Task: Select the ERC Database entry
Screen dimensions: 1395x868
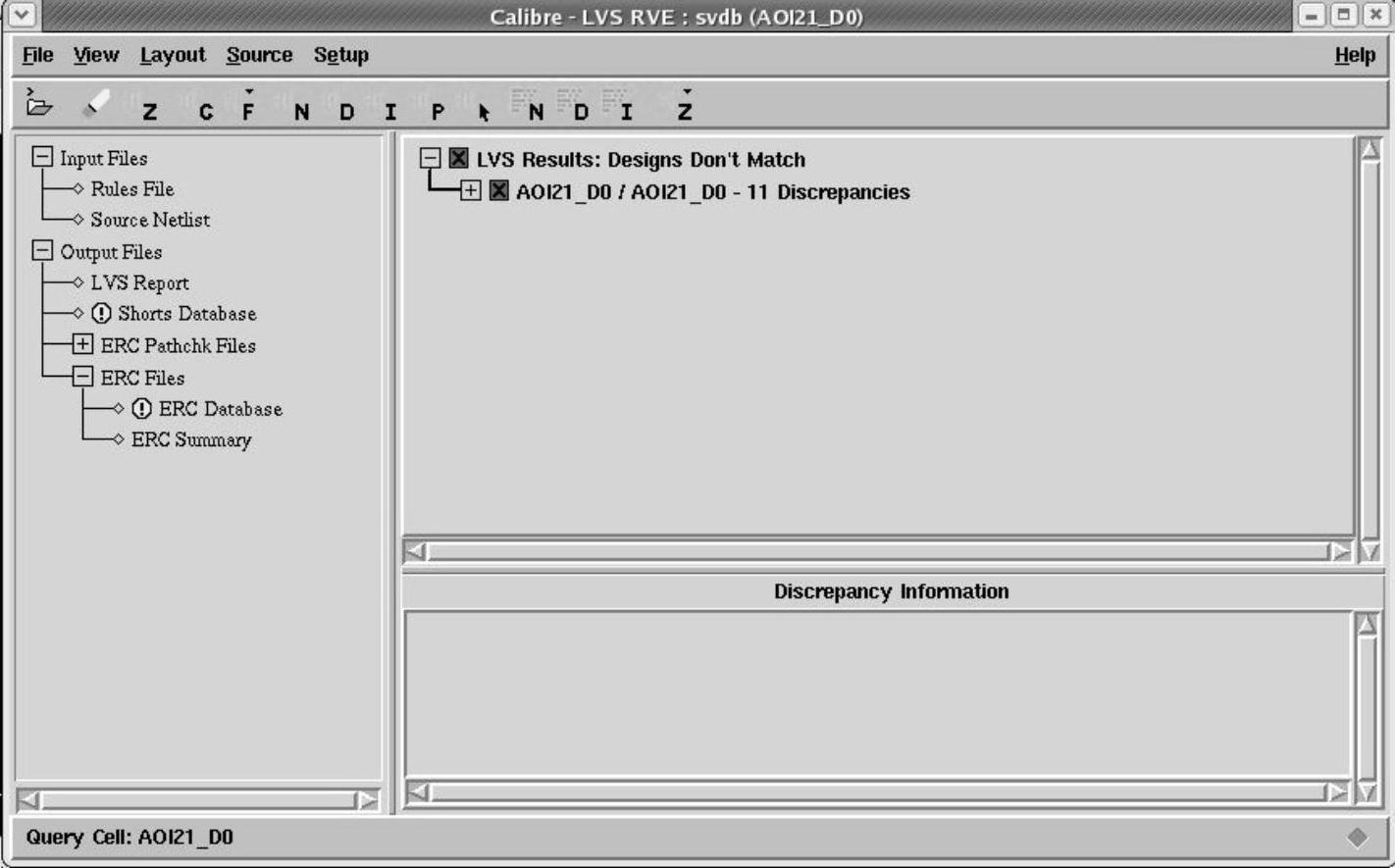Action: pyautogui.click(x=221, y=409)
